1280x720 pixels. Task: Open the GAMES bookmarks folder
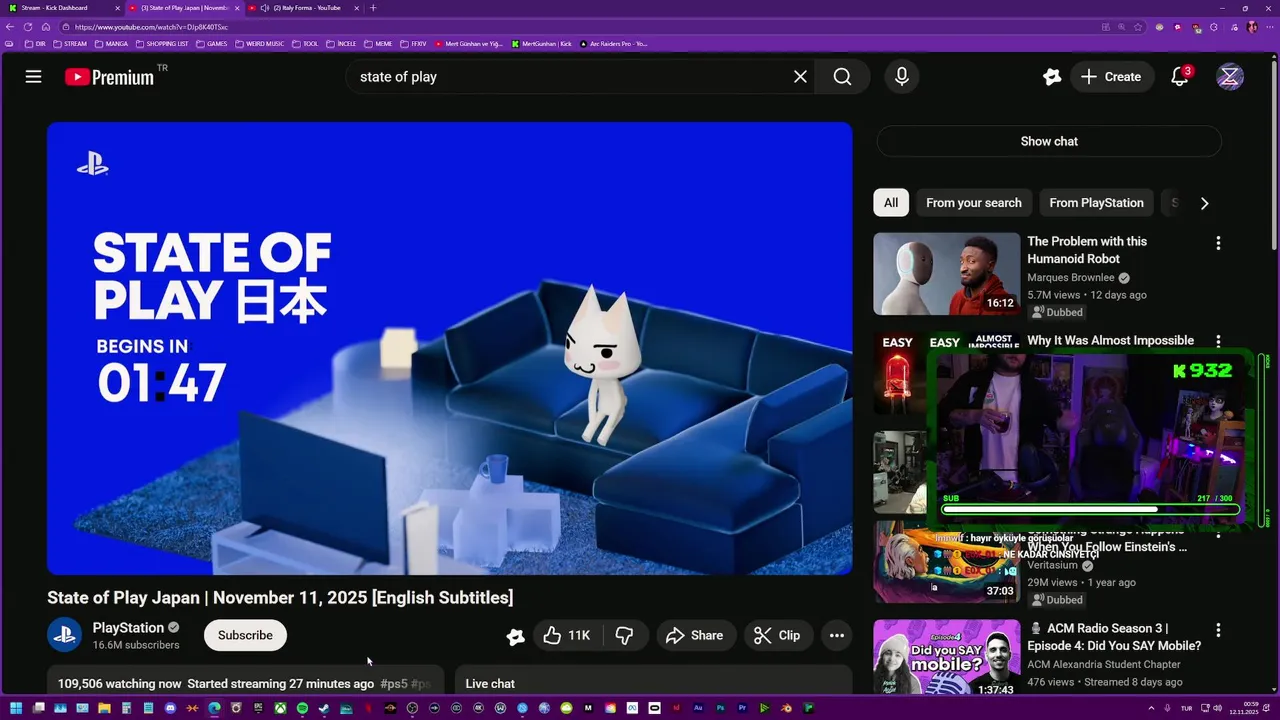212,44
